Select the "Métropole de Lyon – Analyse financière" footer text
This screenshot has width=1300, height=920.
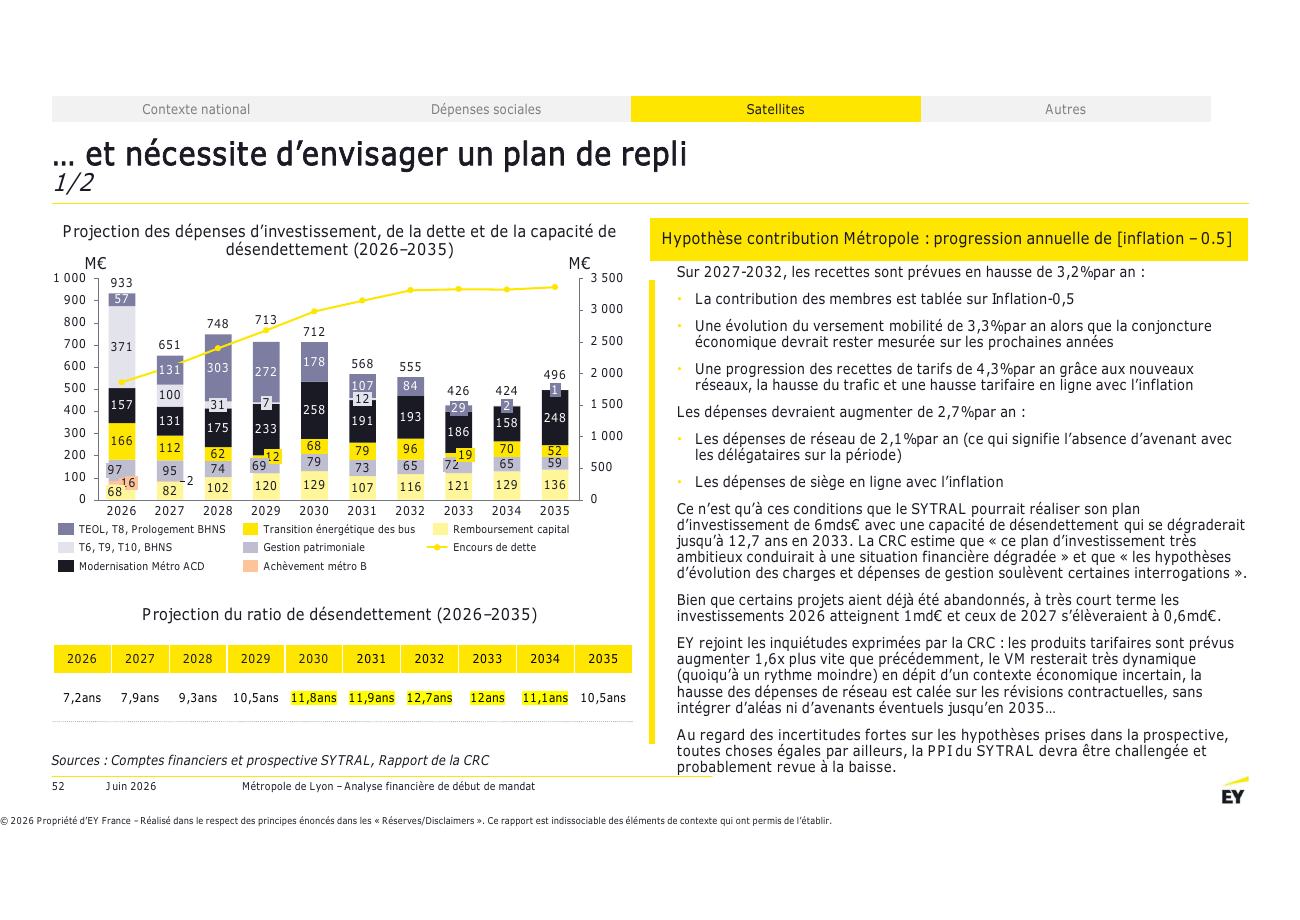[388, 787]
